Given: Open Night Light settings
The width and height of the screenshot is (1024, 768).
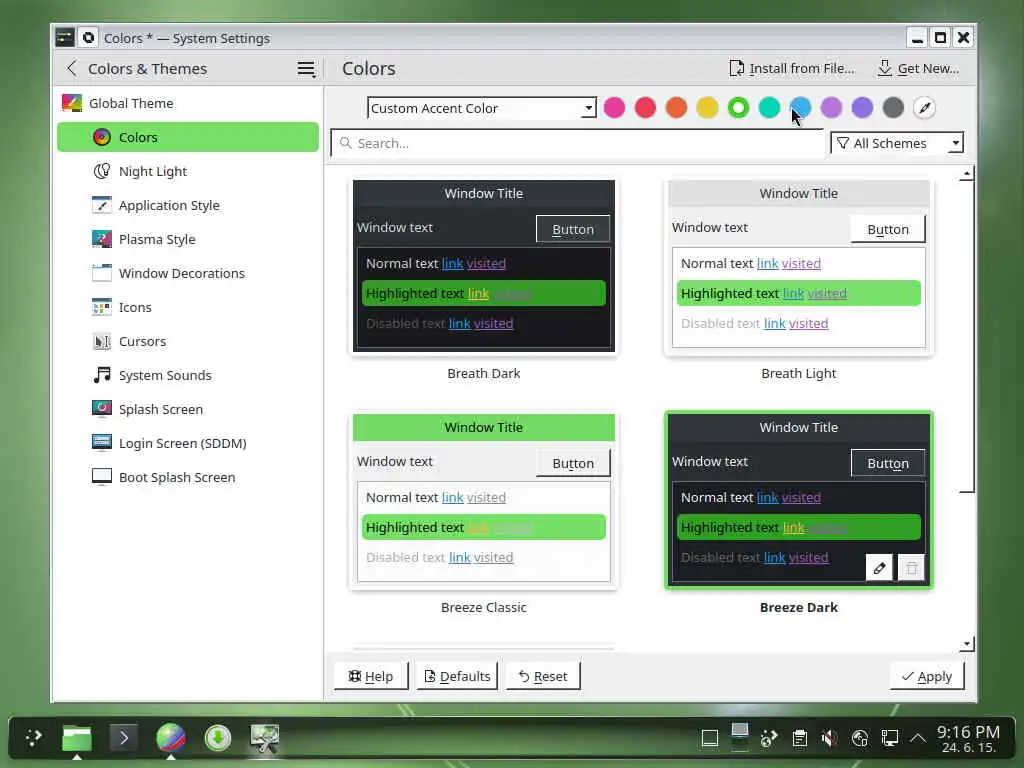Looking at the screenshot, I should click(188, 171).
